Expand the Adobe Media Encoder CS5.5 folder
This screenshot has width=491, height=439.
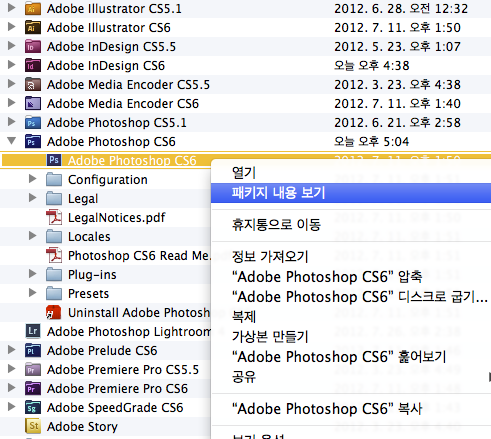pyautogui.click(x=11, y=83)
